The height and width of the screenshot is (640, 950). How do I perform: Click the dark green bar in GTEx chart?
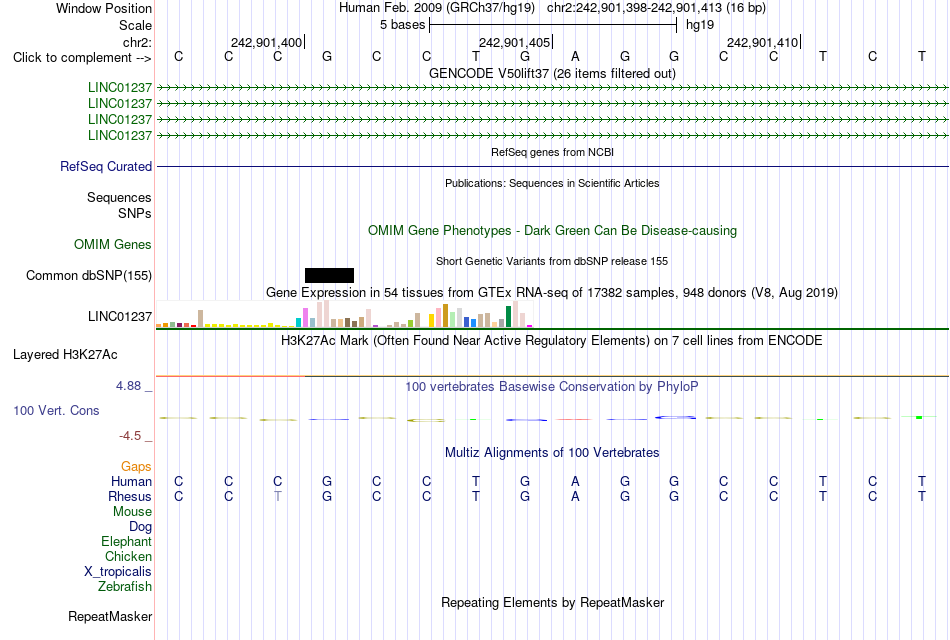[508, 317]
